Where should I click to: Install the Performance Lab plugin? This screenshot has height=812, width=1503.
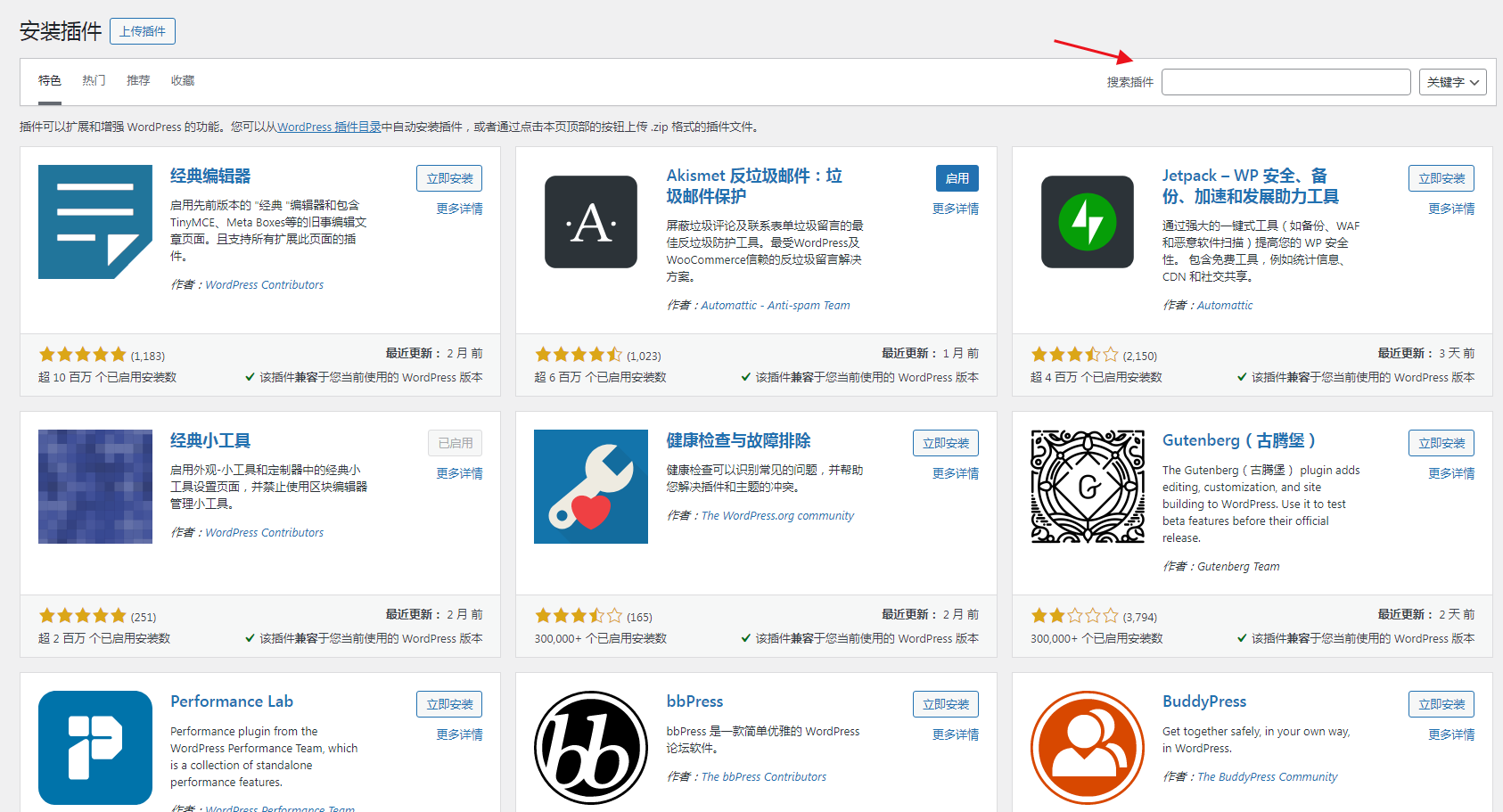pos(449,704)
